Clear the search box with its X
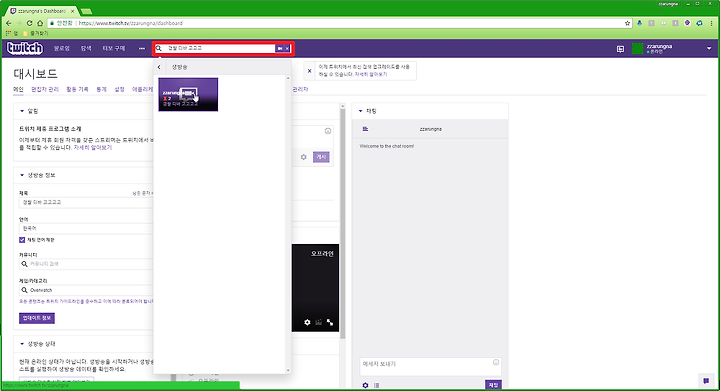Viewport: 720px width, 391px height. coord(287,48)
